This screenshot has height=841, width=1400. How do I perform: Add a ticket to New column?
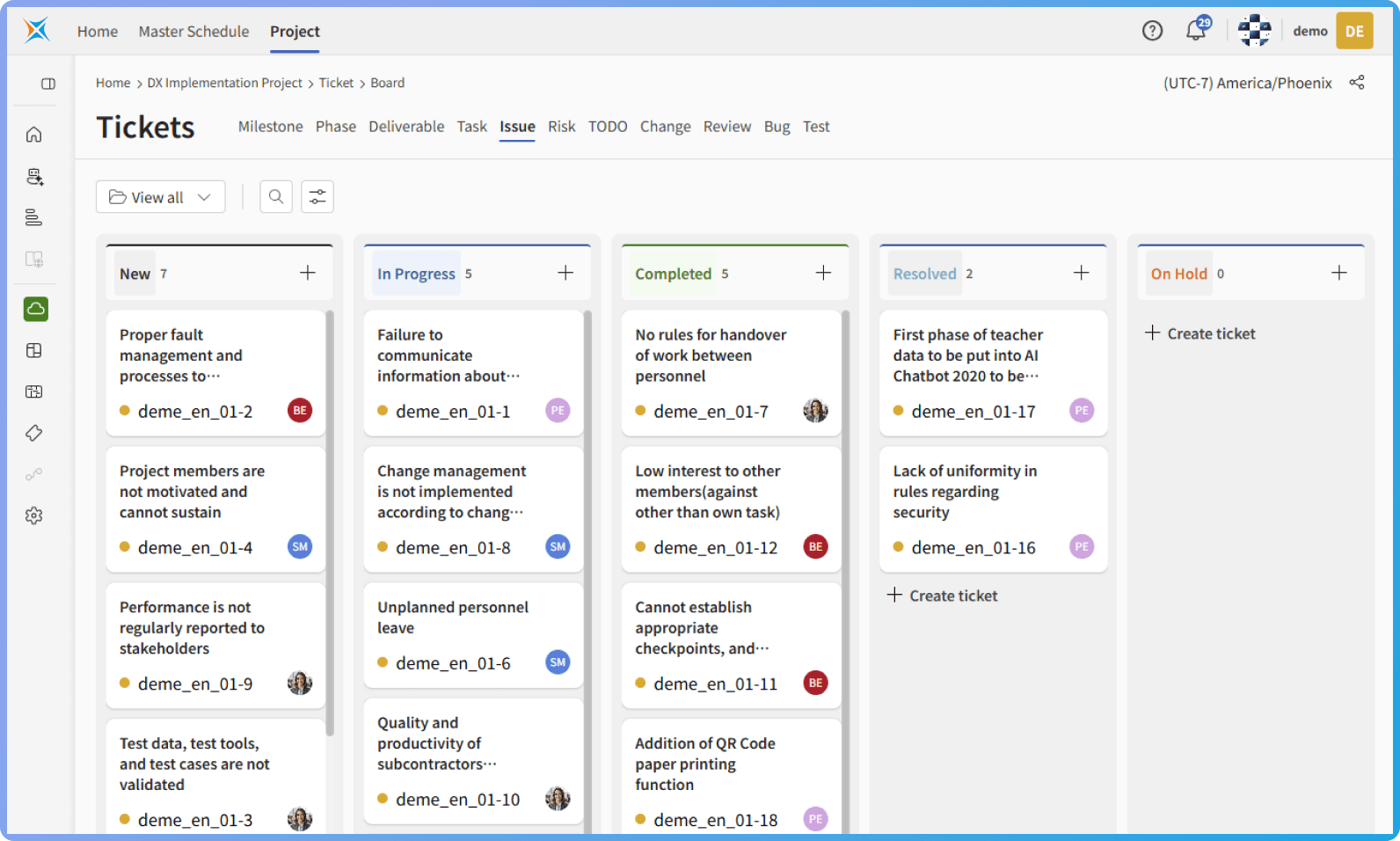coord(308,273)
